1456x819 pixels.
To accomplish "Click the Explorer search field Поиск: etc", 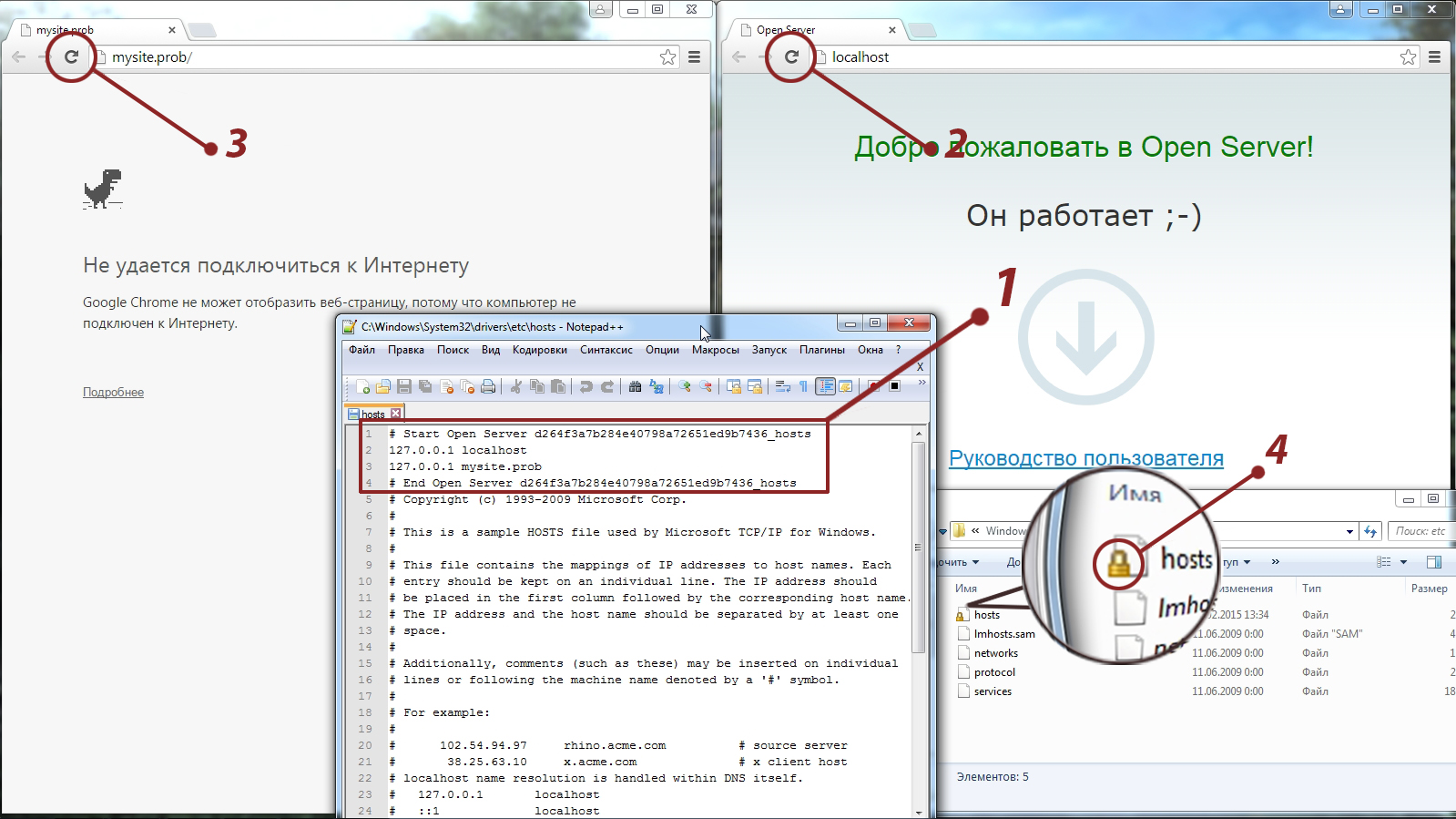I will 1420,531.
